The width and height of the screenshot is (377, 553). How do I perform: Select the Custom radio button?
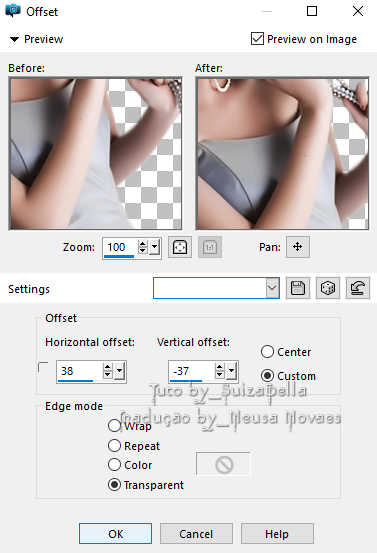click(267, 376)
